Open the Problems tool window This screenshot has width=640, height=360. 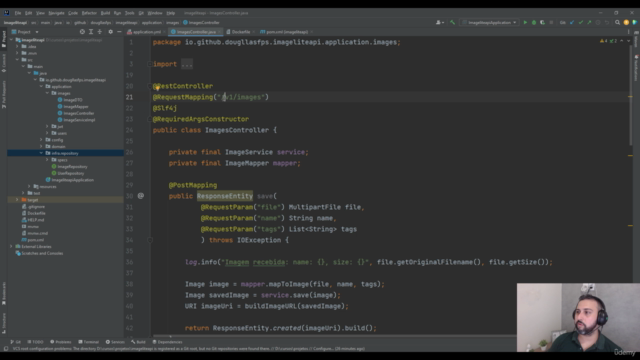pyautogui.click(x=60, y=342)
